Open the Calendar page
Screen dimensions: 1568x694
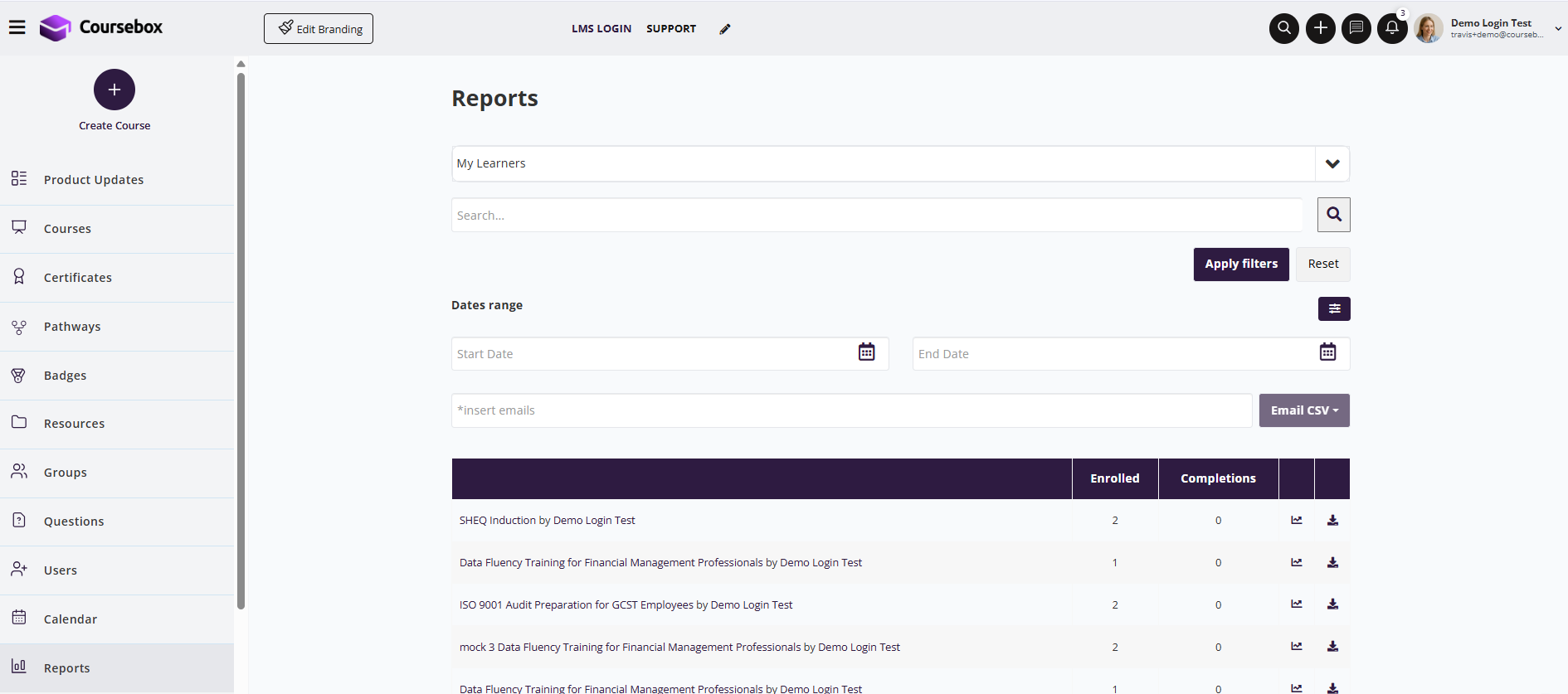click(x=117, y=619)
